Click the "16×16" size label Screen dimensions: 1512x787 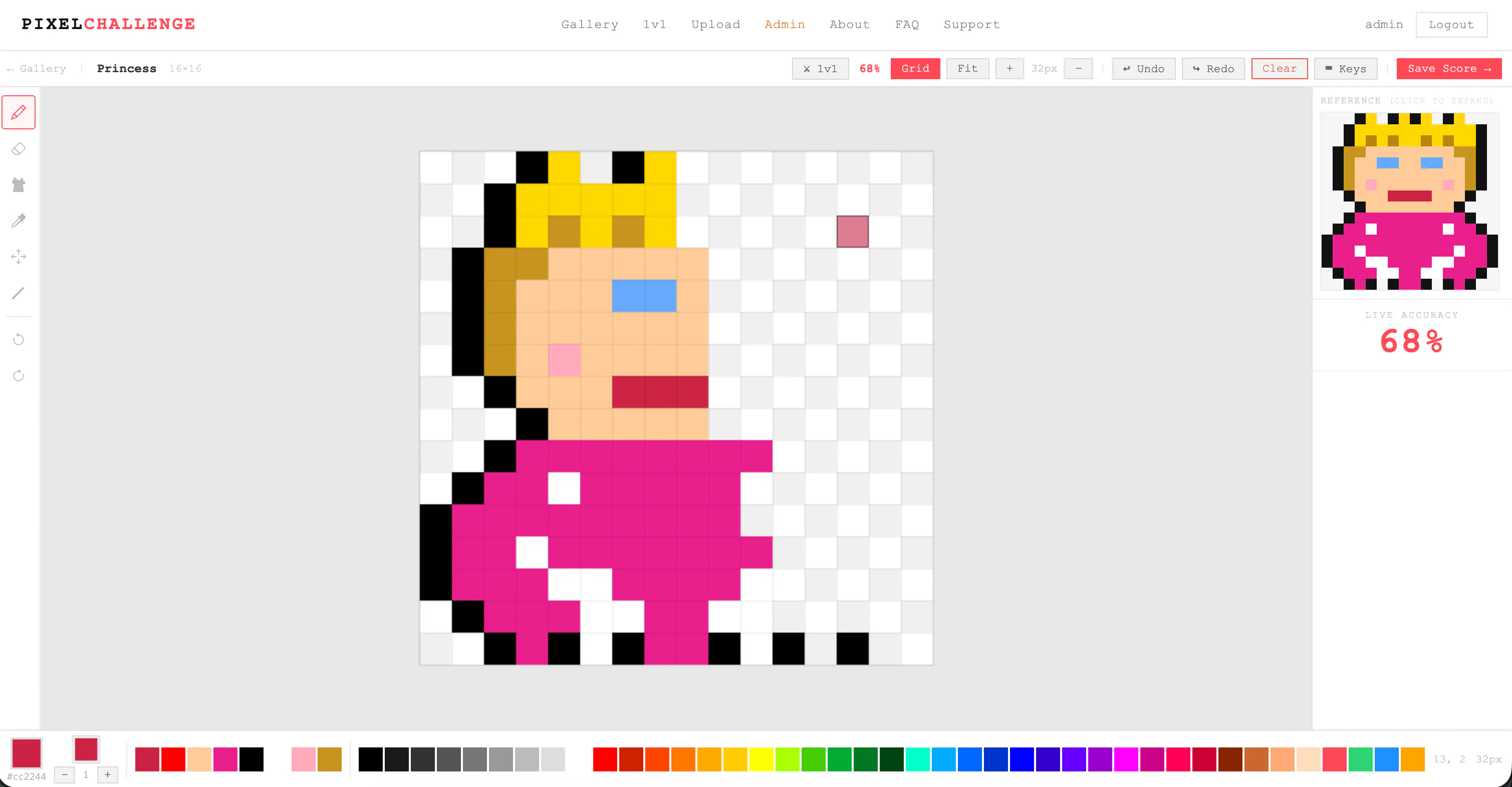(x=185, y=69)
